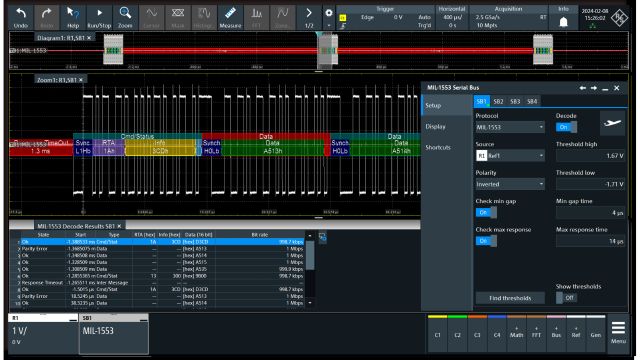Toggle Run/Stop acquisition
Viewport: 640px width, 360px height.
coord(99,18)
